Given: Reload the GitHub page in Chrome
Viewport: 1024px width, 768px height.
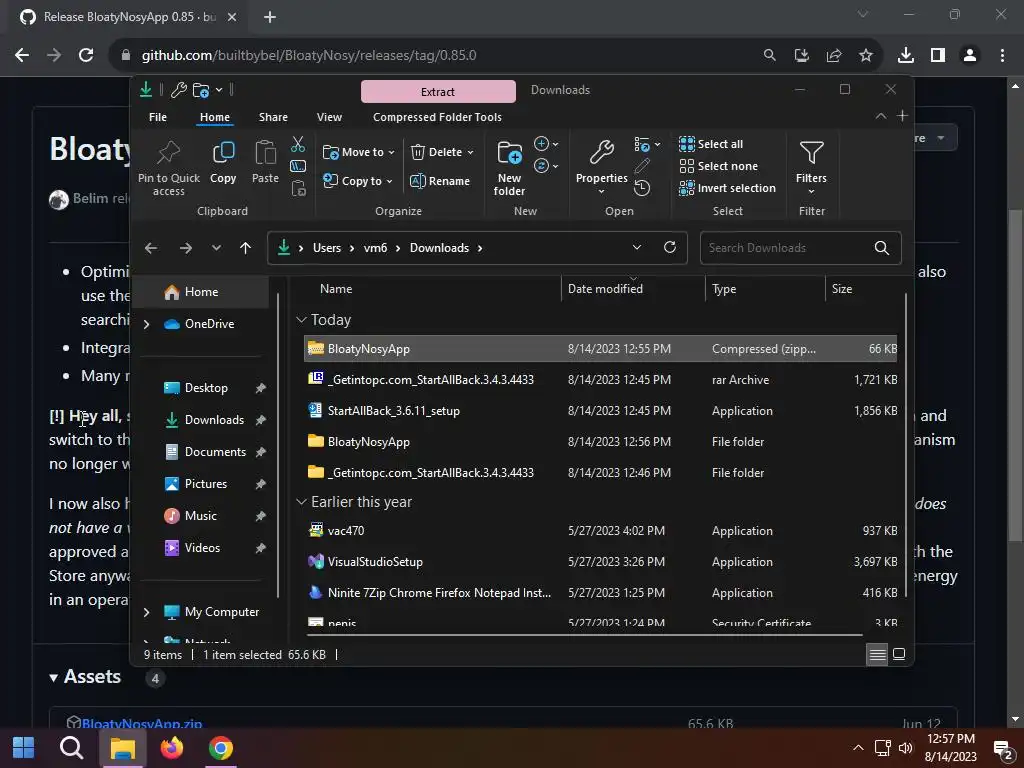Looking at the screenshot, I should [86, 55].
